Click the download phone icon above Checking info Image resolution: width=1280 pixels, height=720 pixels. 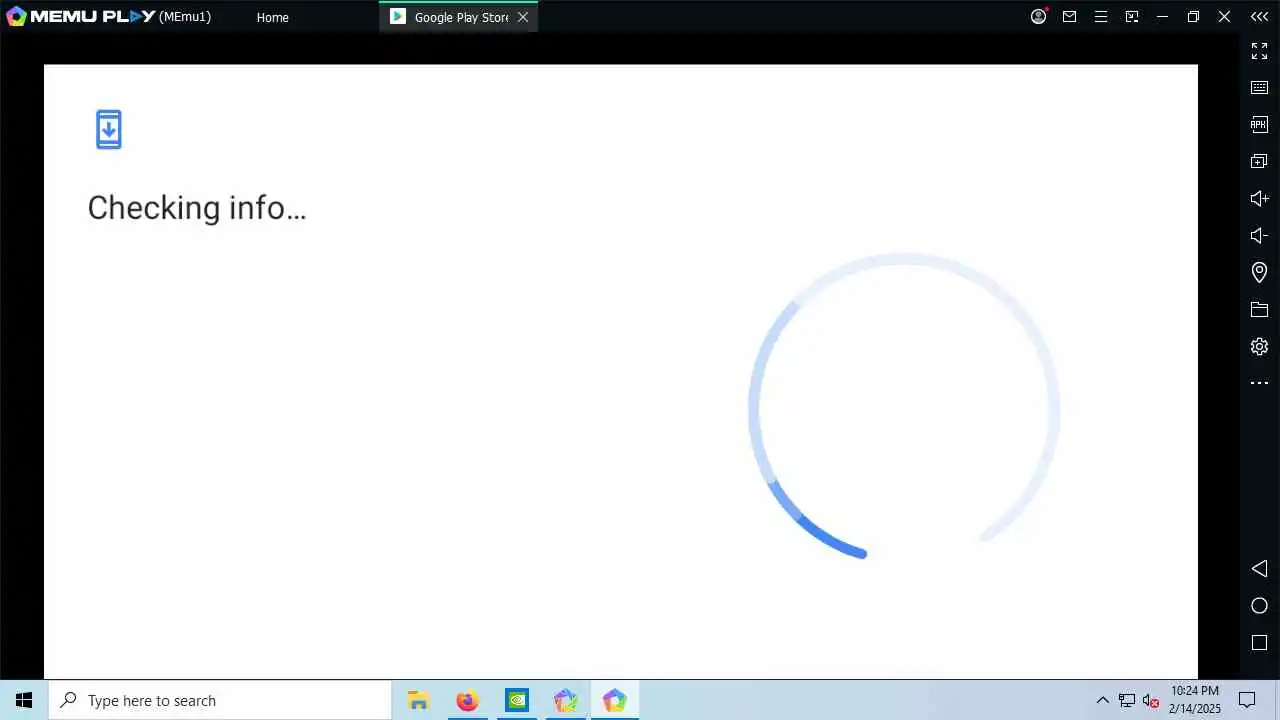[x=109, y=130]
